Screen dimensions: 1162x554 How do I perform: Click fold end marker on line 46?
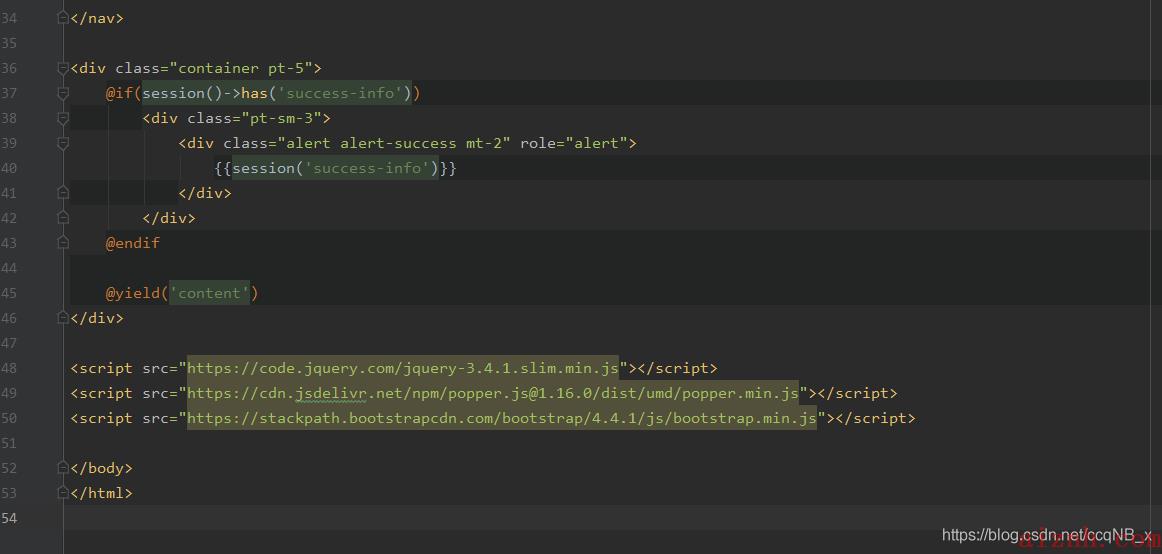(x=63, y=318)
